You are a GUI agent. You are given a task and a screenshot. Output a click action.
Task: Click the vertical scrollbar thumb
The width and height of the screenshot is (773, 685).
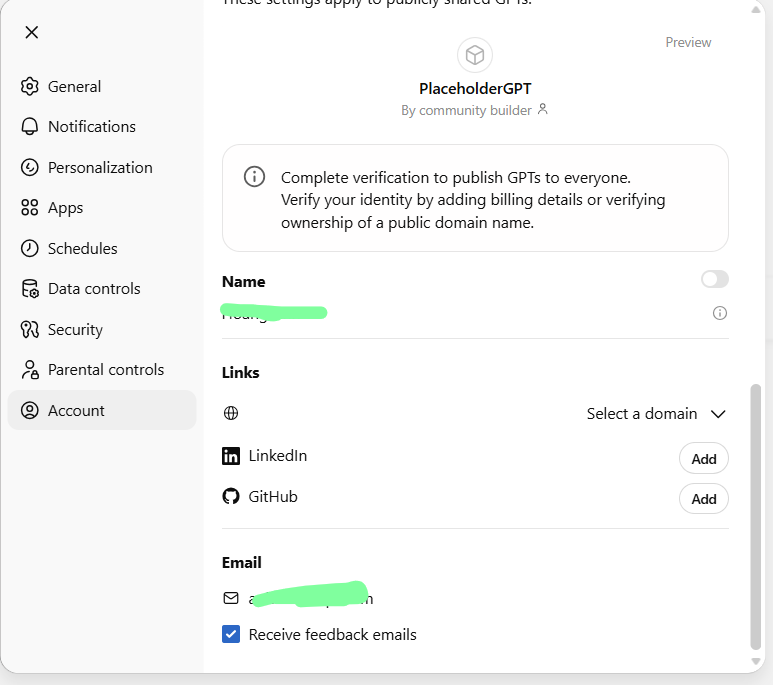point(756,515)
